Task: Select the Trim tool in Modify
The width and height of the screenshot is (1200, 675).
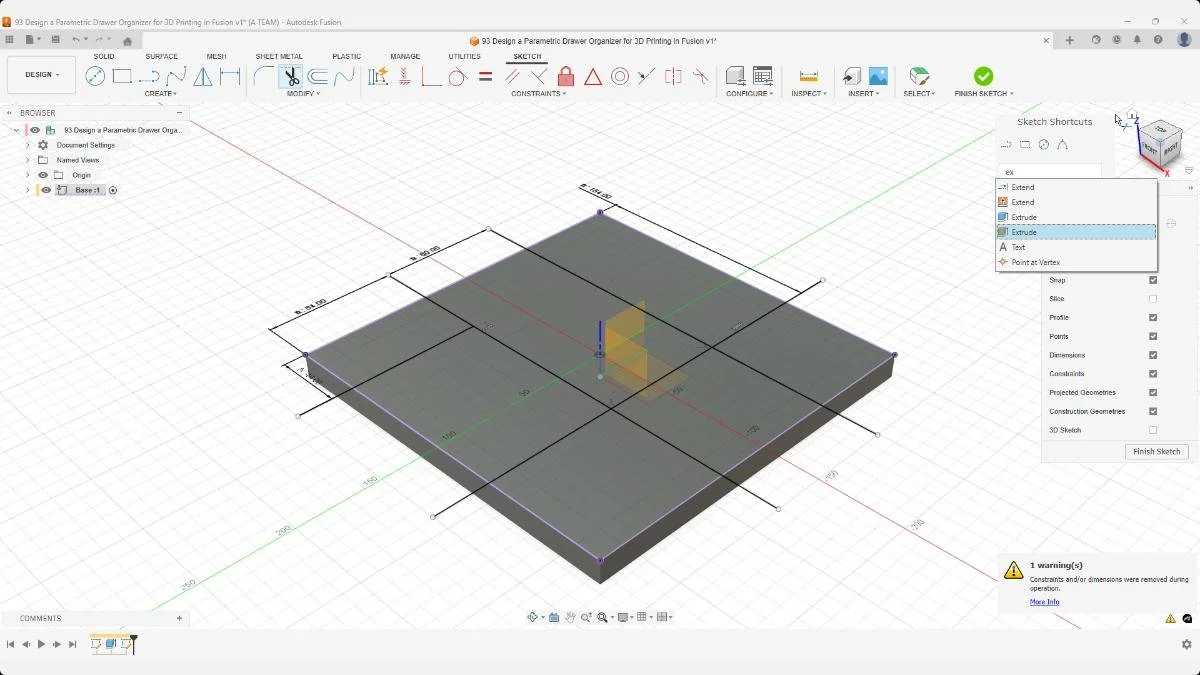Action: 292,76
